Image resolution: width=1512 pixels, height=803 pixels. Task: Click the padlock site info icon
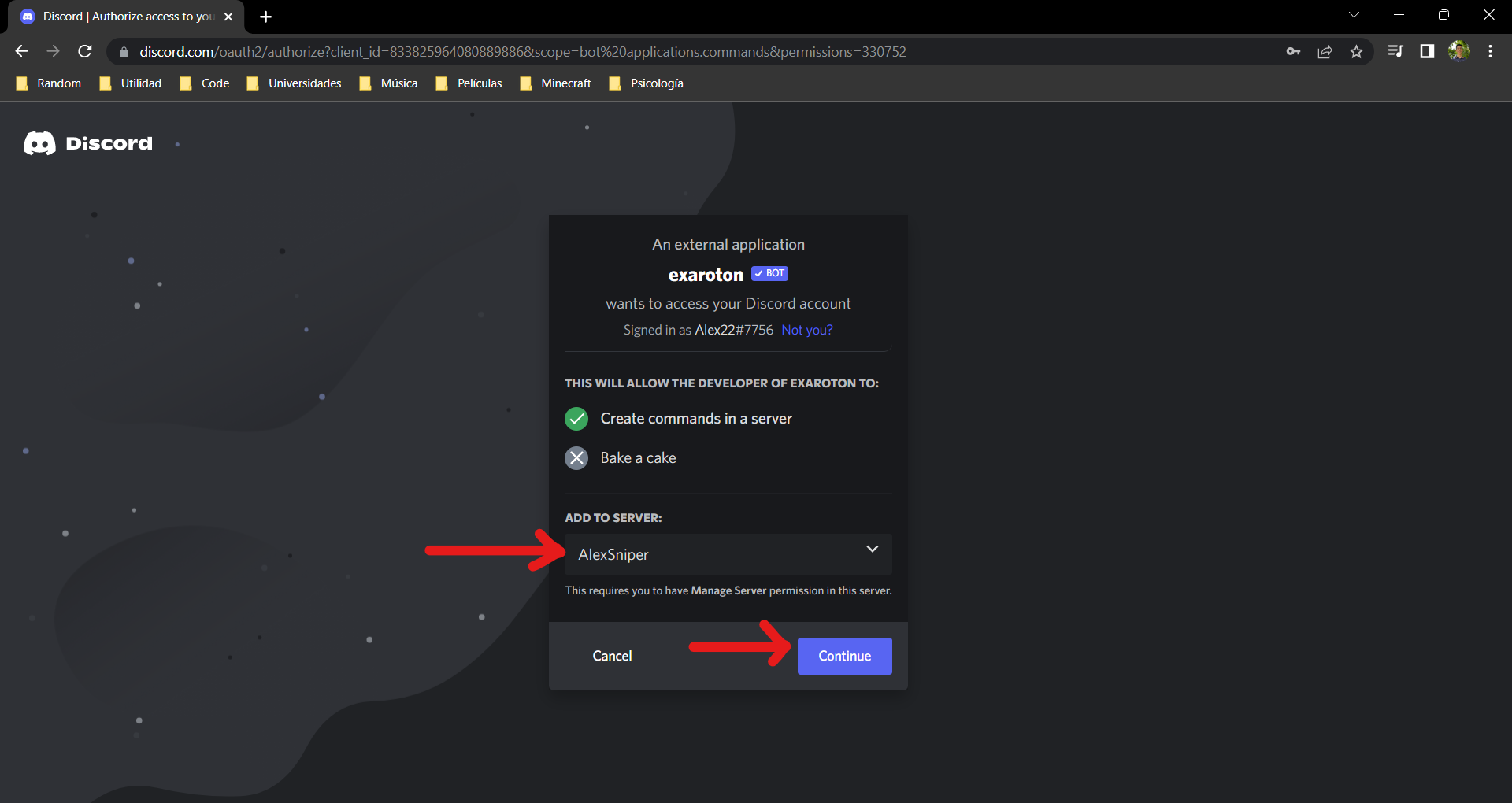pyautogui.click(x=124, y=52)
